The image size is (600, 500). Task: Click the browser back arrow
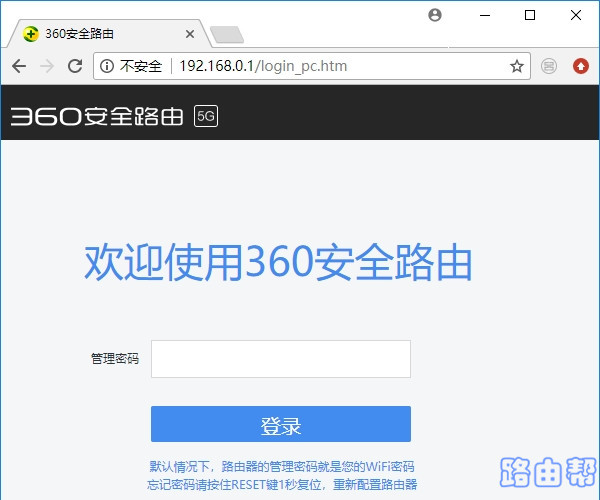tap(18, 66)
